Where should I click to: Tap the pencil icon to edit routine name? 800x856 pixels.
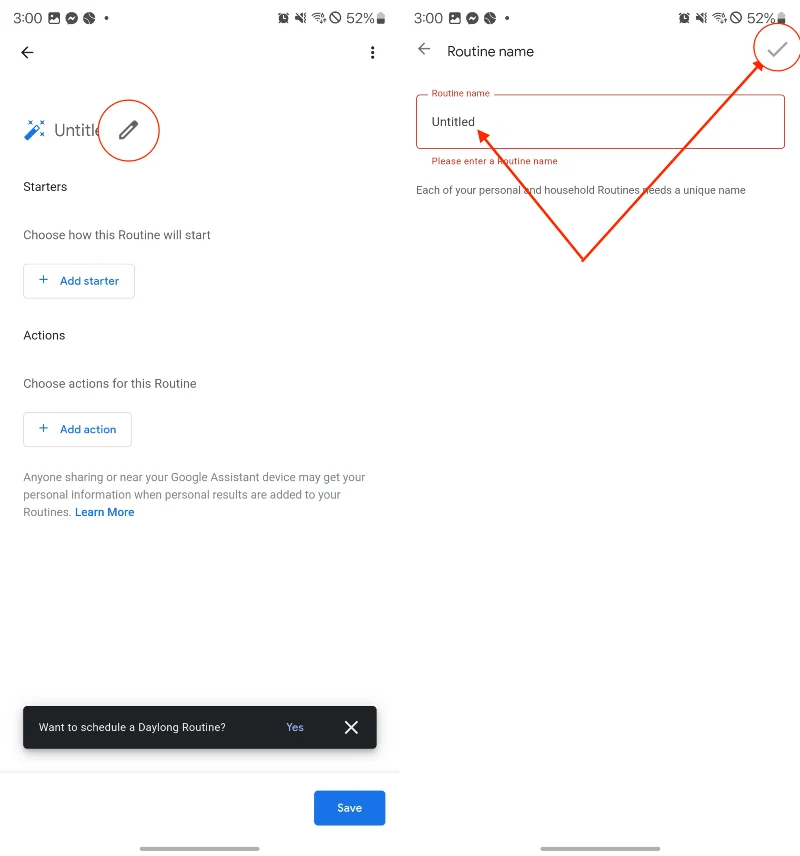128,130
